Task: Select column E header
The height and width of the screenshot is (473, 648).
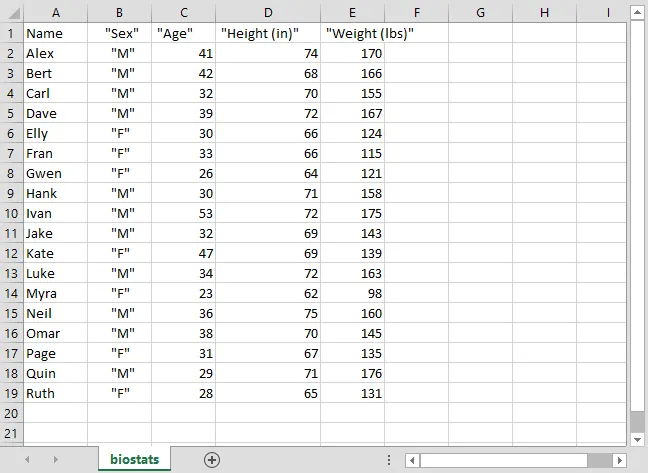Action: (353, 13)
